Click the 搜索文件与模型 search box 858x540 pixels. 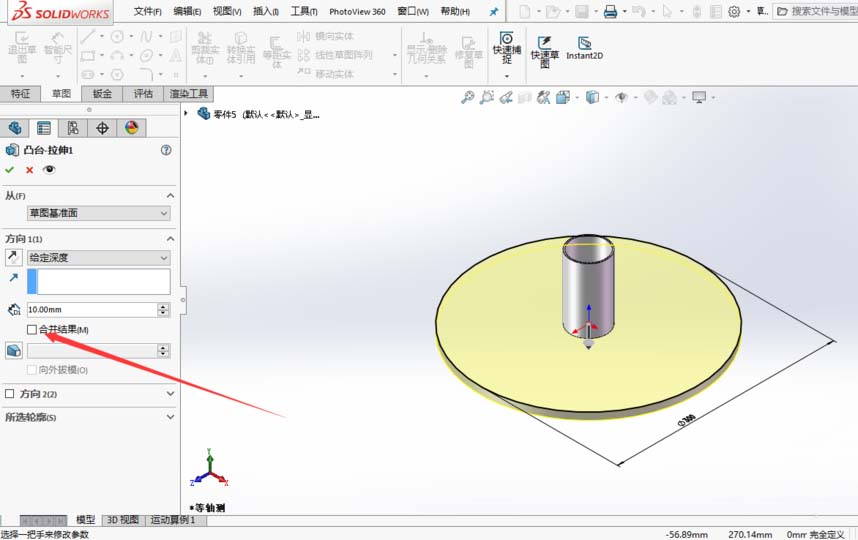[815, 11]
